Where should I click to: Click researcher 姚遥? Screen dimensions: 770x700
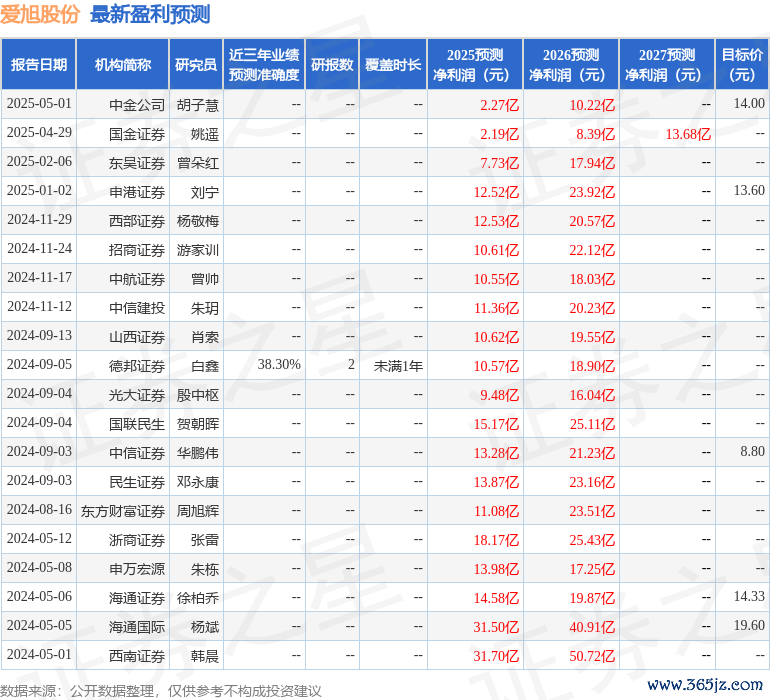tap(205, 134)
